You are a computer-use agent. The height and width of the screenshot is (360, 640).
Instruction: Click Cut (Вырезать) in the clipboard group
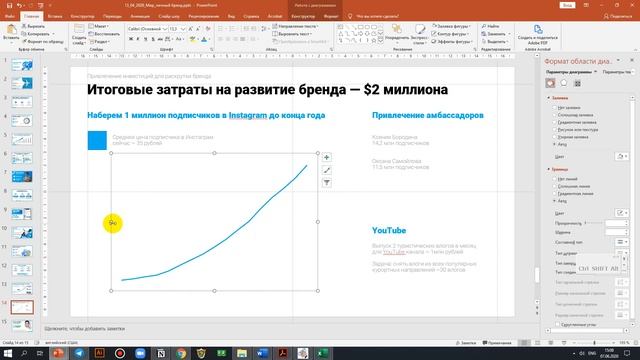point(33,27)
